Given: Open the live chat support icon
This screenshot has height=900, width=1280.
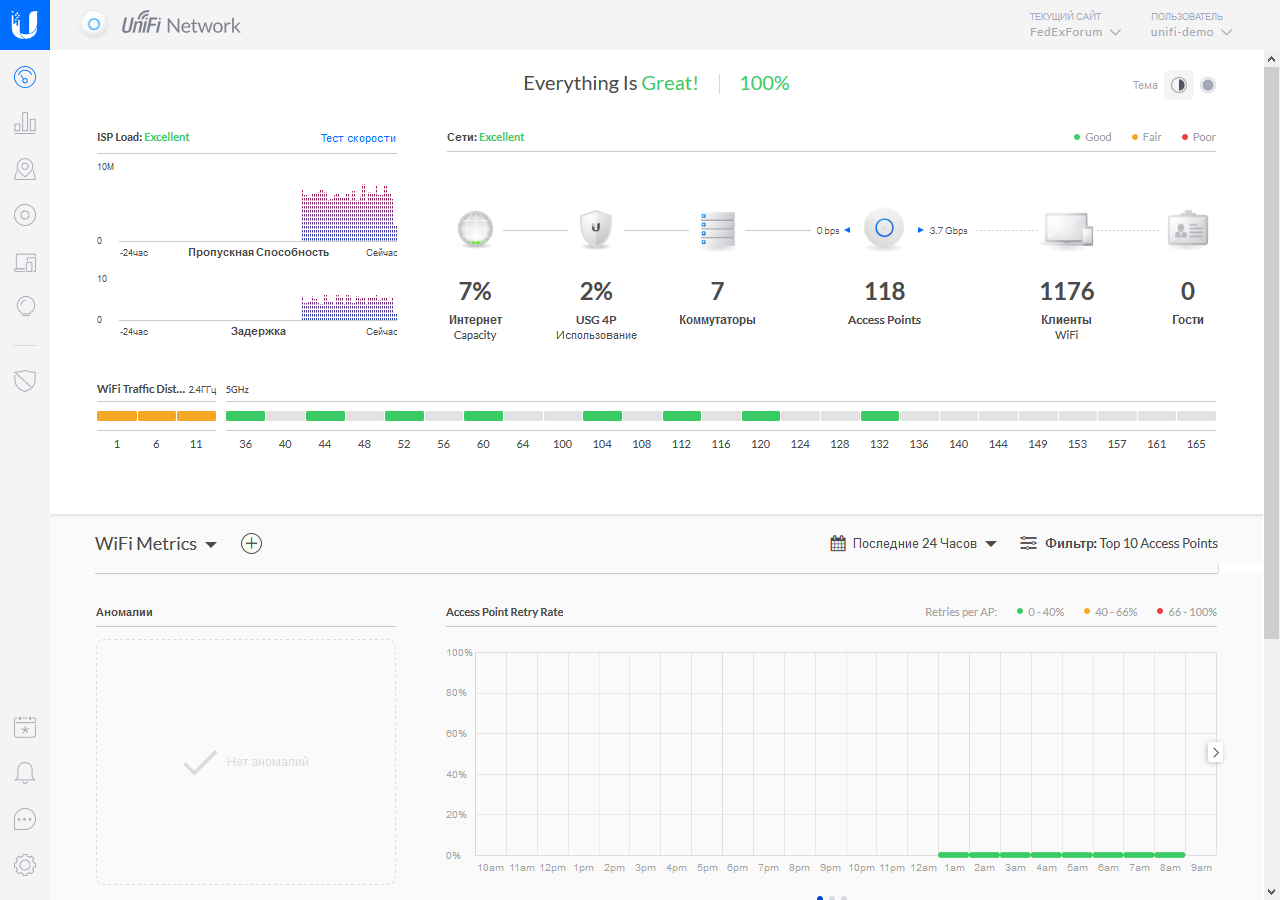Looking at the screenshot, I should pos(25,819).
